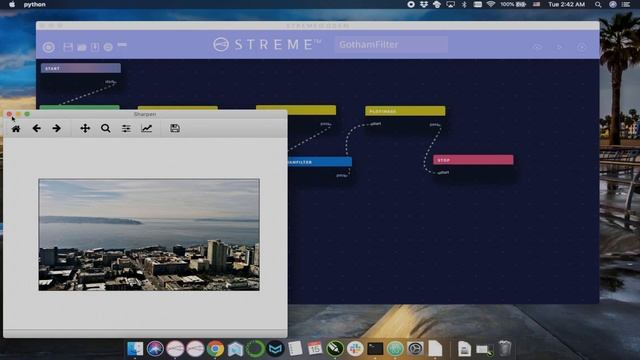Go back to previous view in Sharpen window
The width and height of the screenshot is (640, 360).
click(x=36, y=129)
